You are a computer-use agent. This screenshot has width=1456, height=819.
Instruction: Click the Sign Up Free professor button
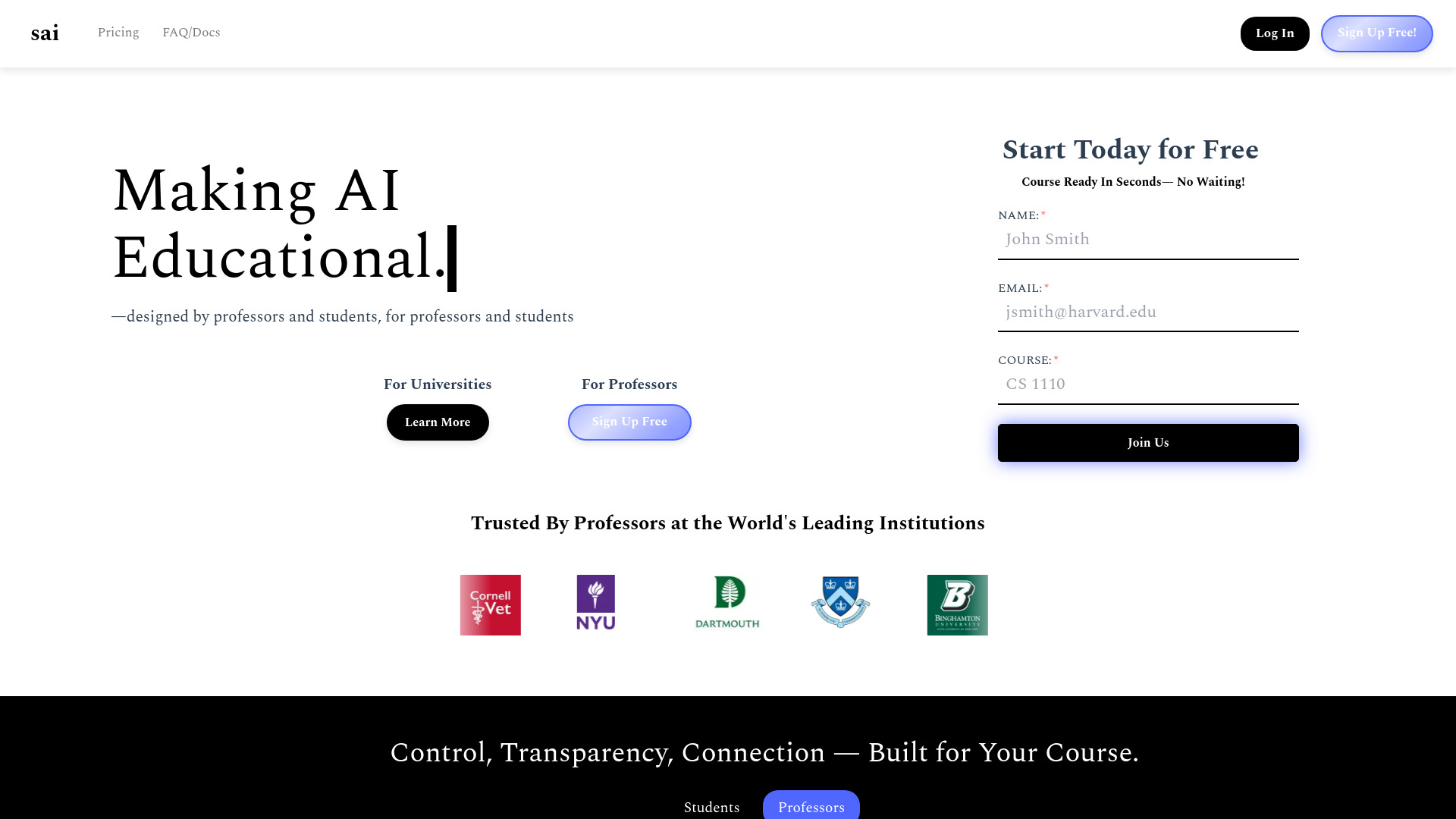[629, 421]
